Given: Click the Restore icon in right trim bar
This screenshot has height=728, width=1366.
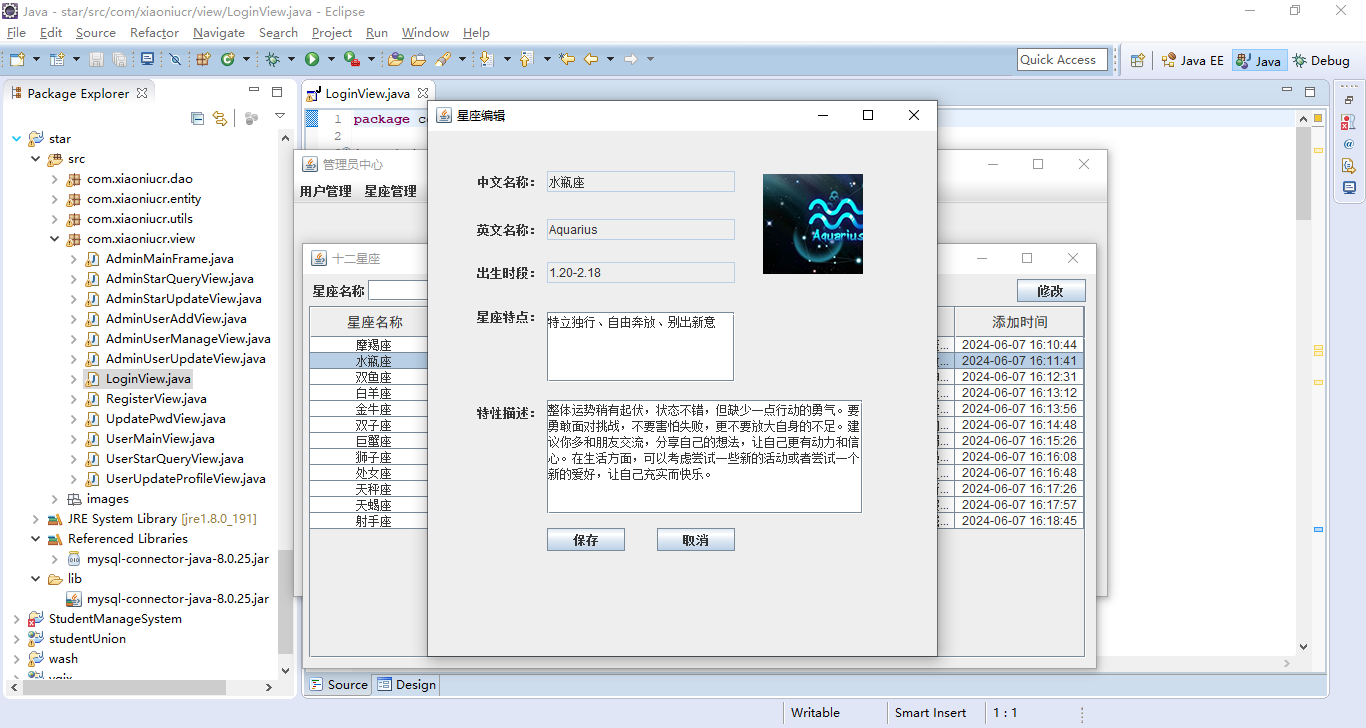Looking at the screenshot, I should pos(1349,99).
